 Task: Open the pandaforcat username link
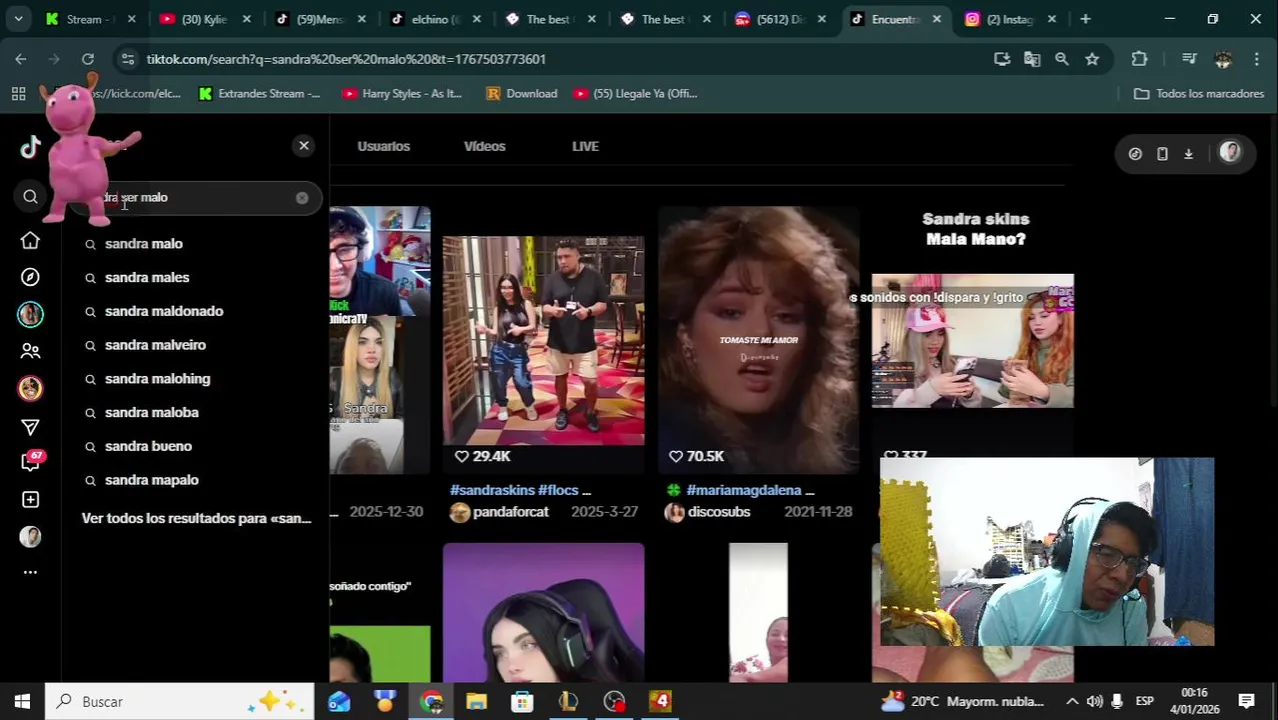511,512
